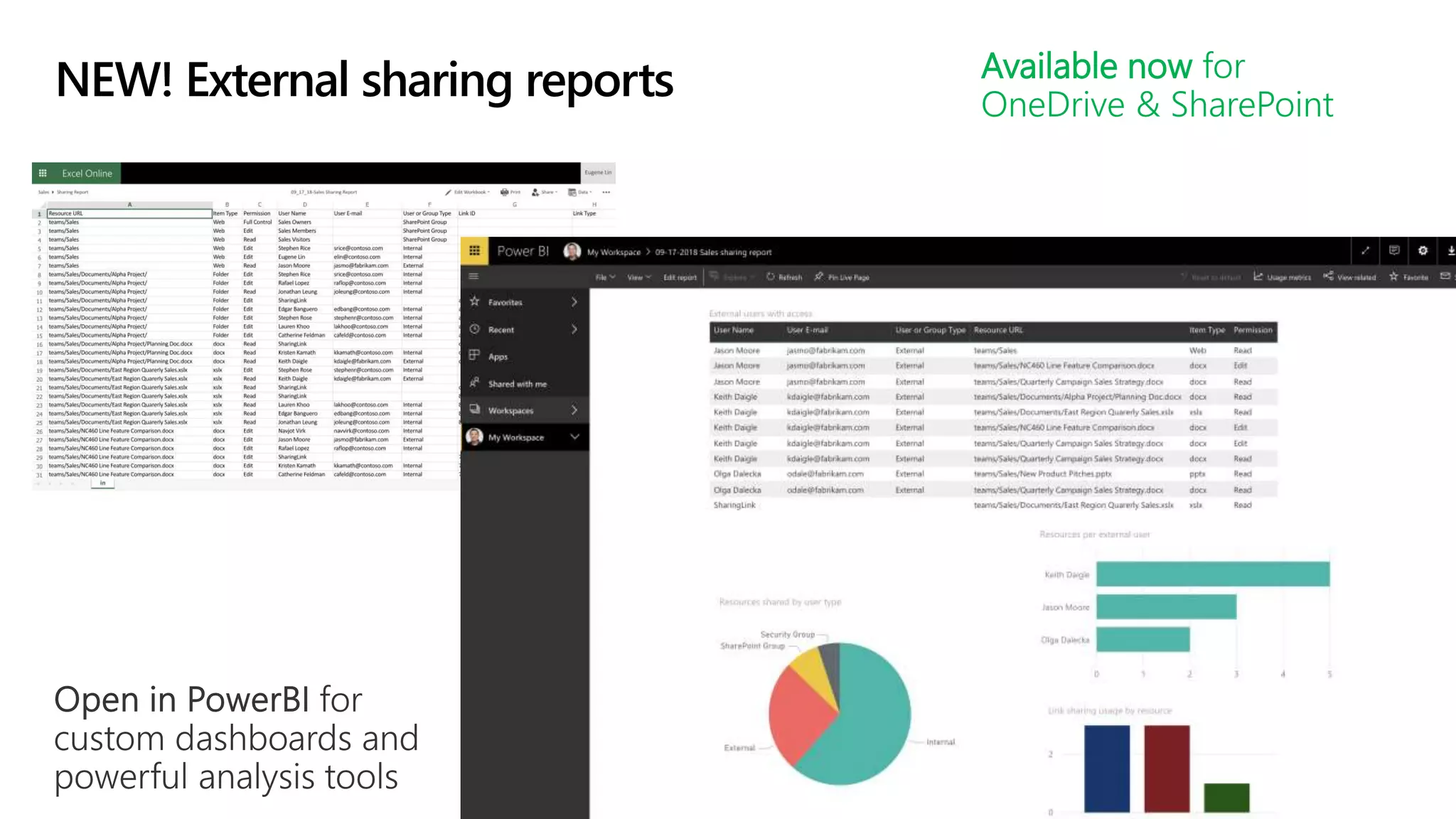
Task: Click the Share person icon in Excel
Action: point(535,192)
